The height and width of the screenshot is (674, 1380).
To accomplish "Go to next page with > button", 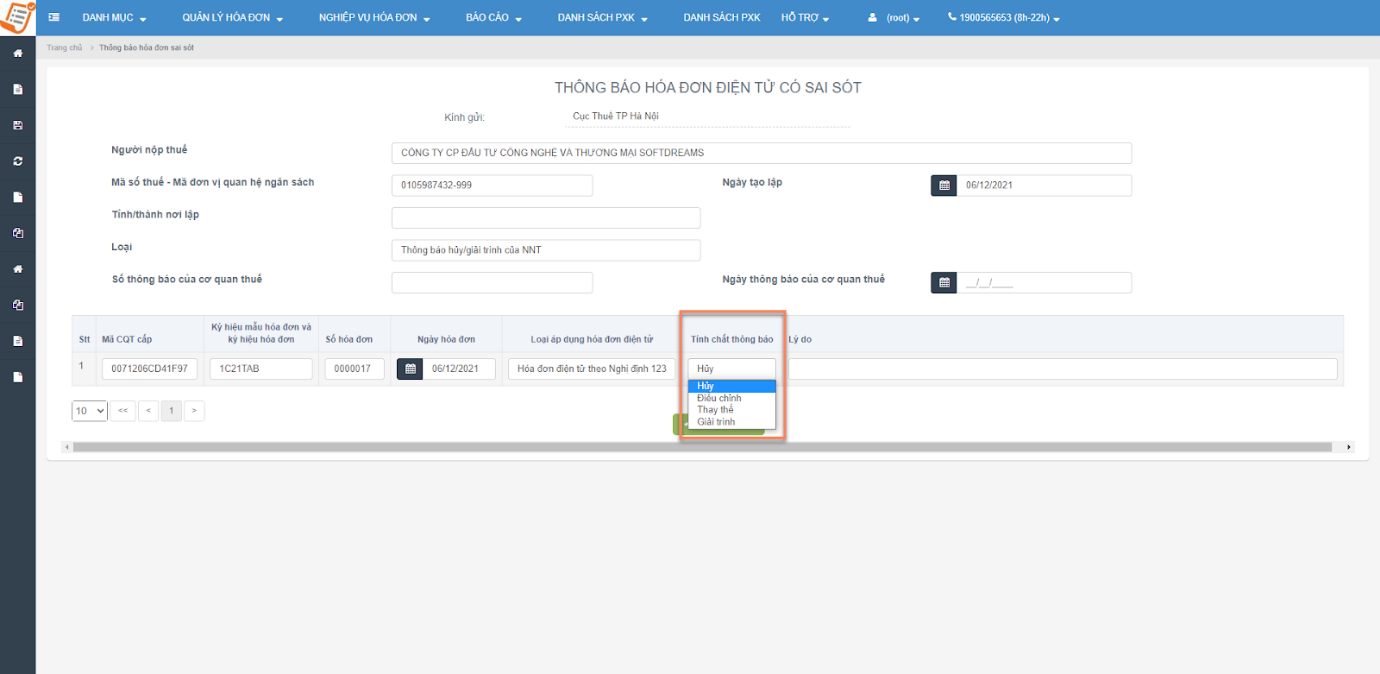I will (x=194, y=411).
